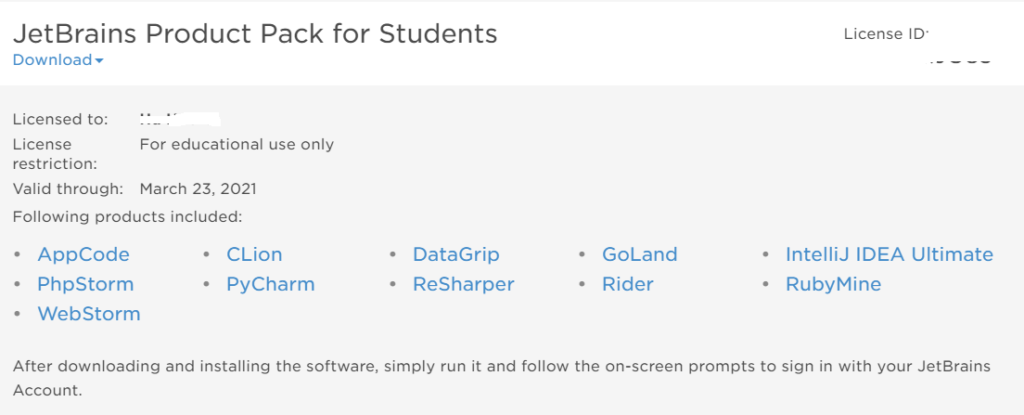This screenshot has height=415, width=1024.
Task: Open the RubyMine link
Action: pyautogui.click(x=833, y=284)
